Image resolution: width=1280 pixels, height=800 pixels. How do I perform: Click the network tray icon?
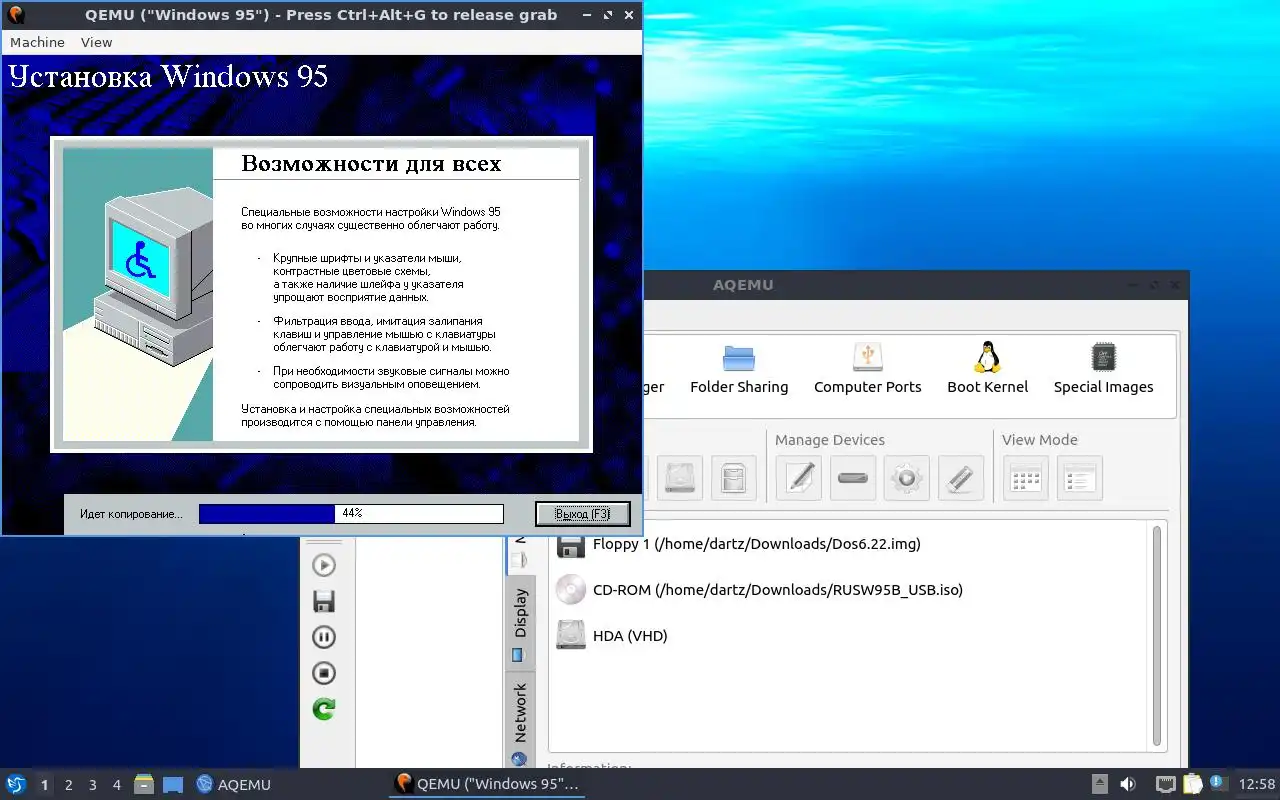1165,784
